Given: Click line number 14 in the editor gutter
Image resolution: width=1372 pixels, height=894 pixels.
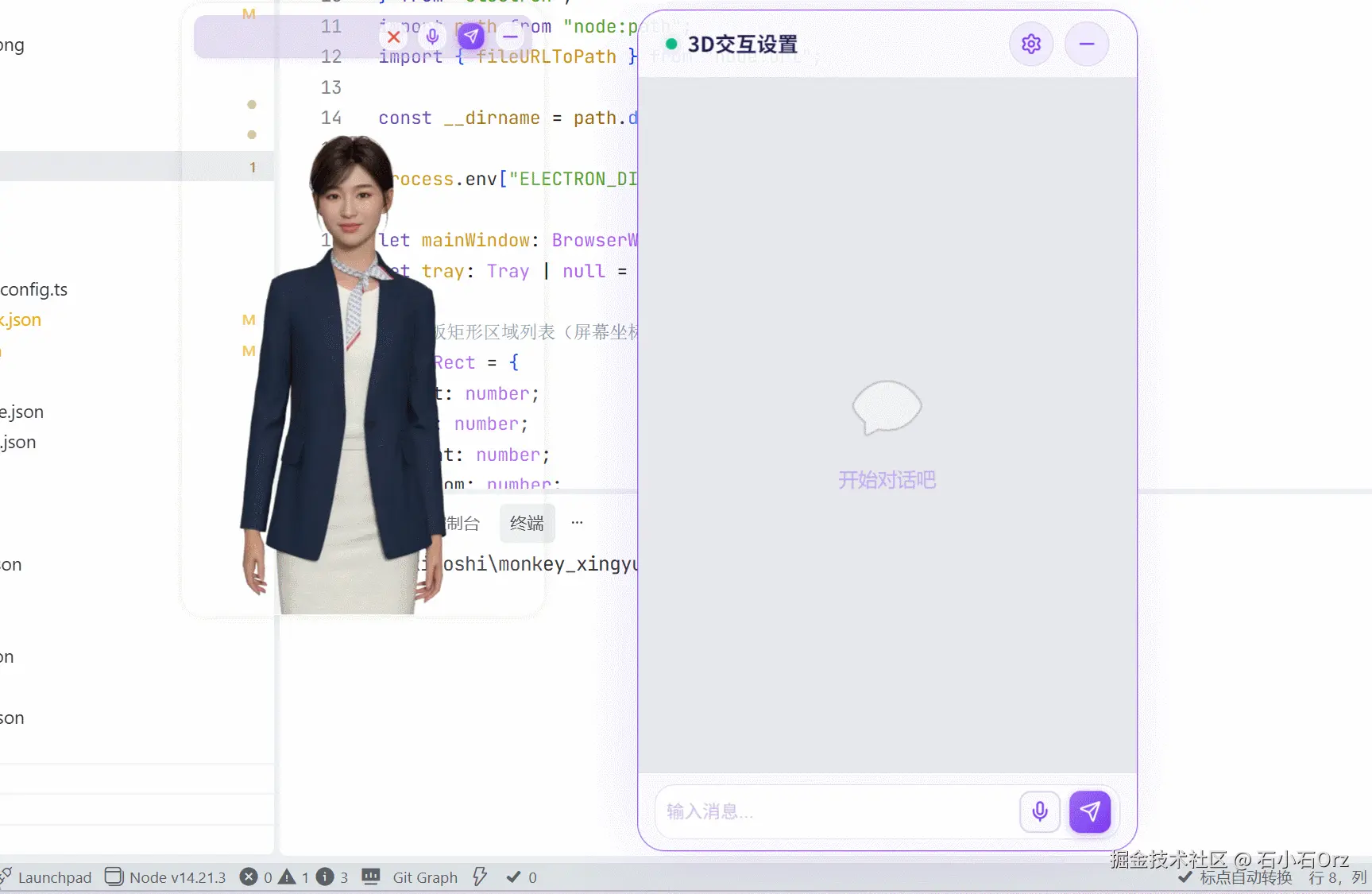Looking at the screenshot, I should click(331, 118).
